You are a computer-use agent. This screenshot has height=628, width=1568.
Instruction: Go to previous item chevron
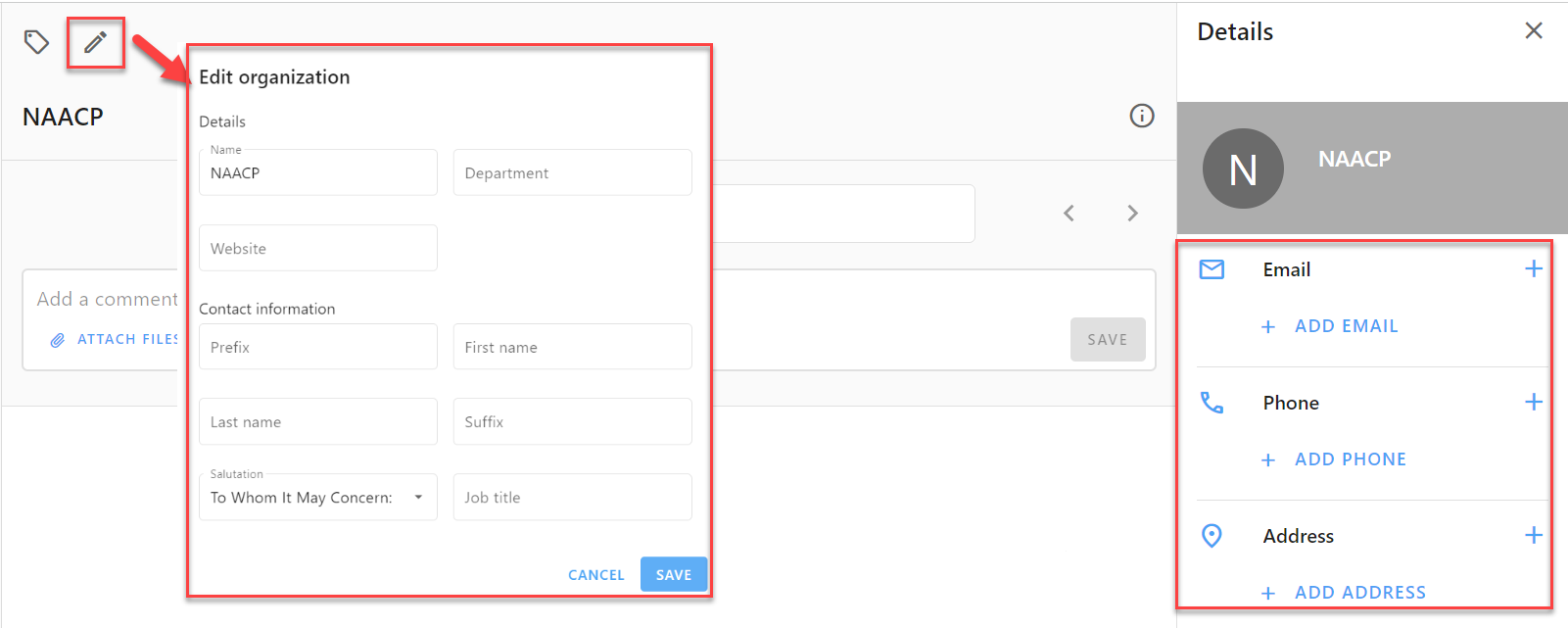coord(1069,213)
